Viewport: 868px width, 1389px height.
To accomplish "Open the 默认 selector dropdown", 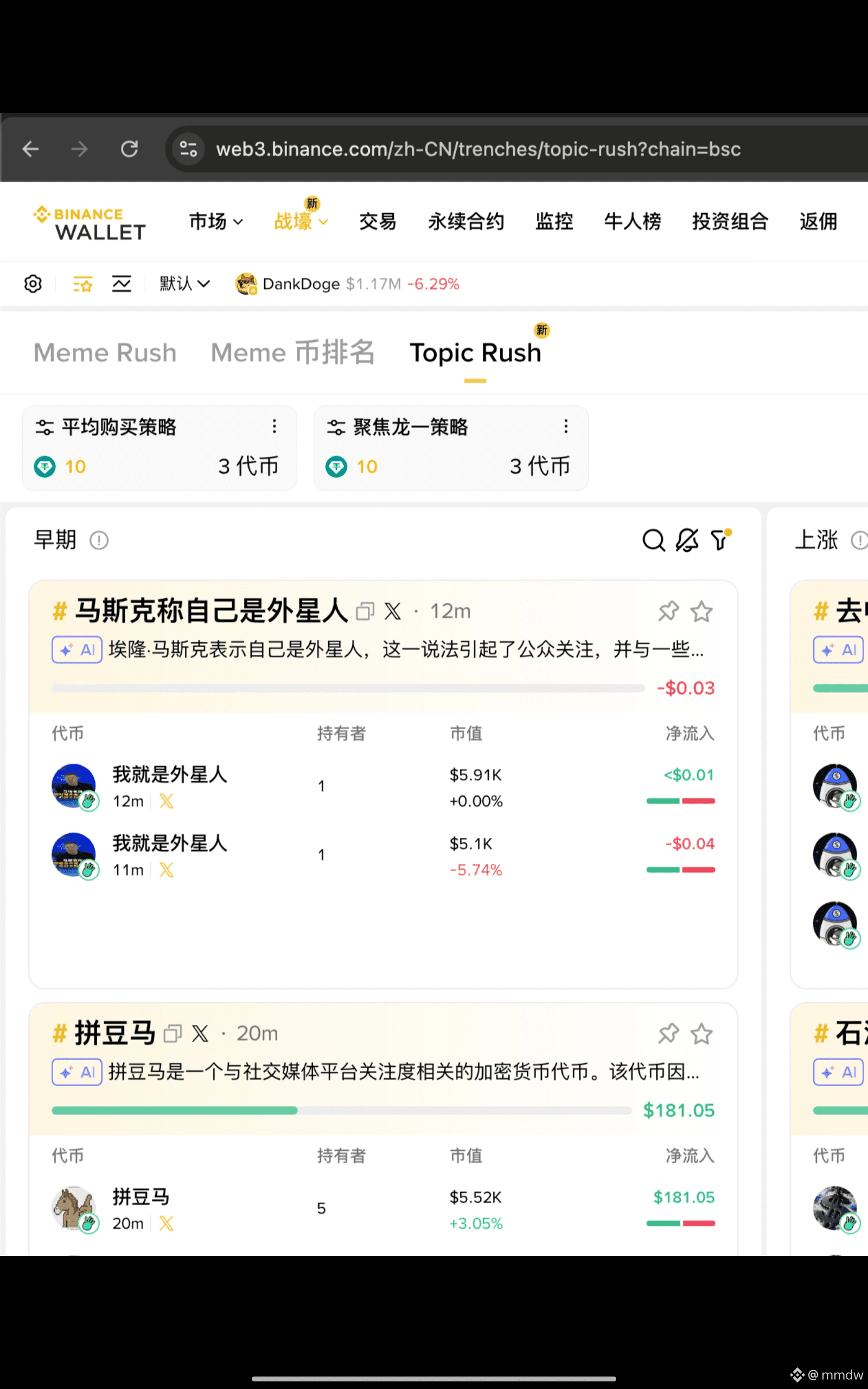I will point(185,284).
